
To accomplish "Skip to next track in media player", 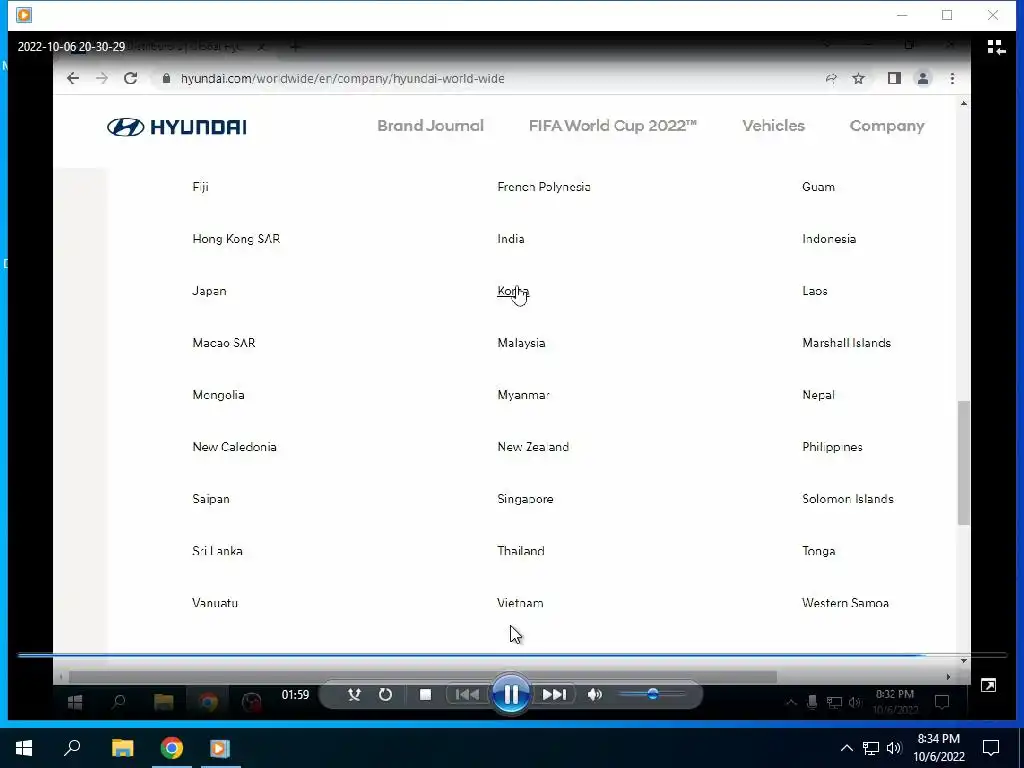I will point(554,694).
